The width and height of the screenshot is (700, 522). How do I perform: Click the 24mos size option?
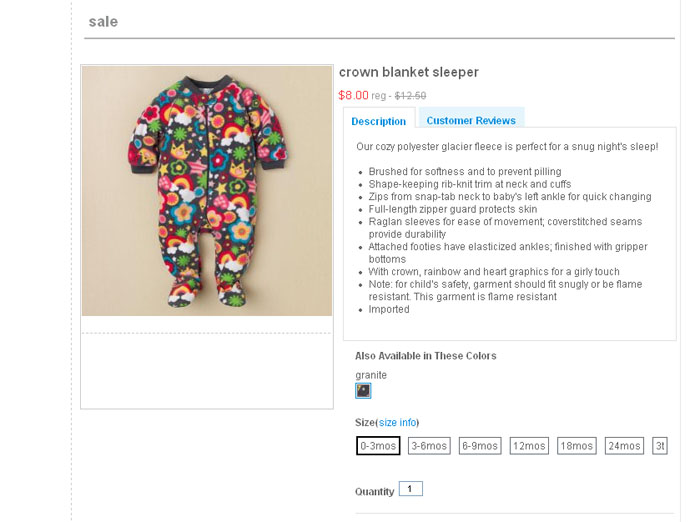pos(625,446)
